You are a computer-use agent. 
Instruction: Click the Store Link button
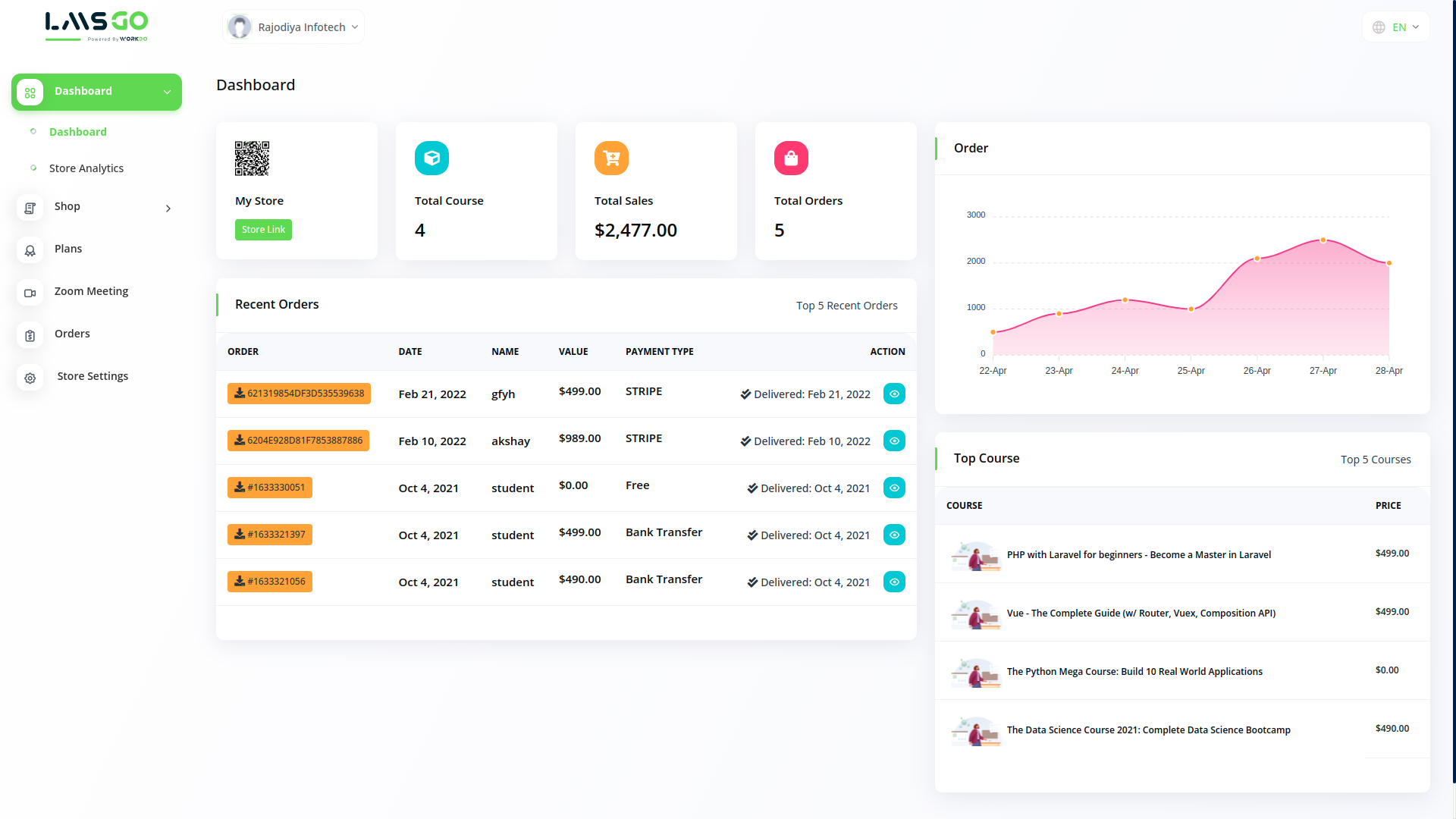tap(263, 230)
